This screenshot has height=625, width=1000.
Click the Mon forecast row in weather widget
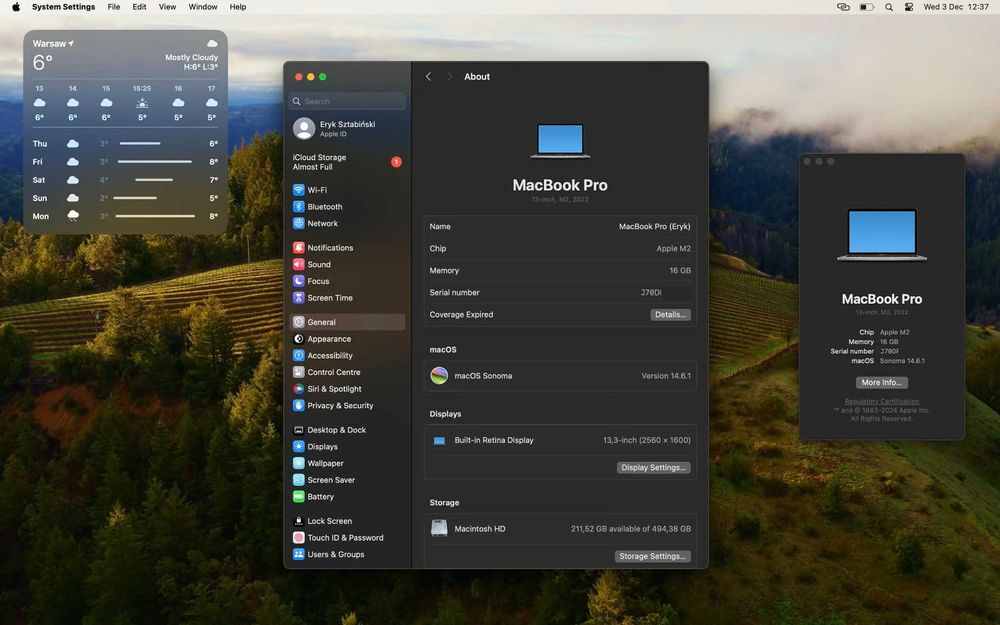(126, 216)
